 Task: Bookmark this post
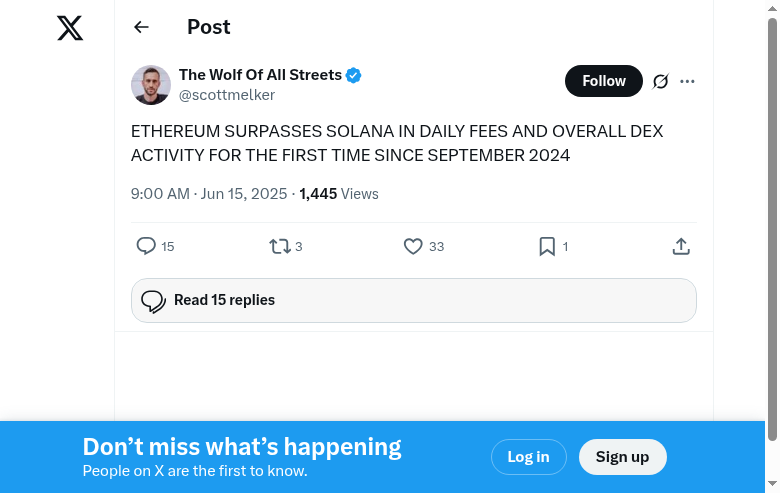click(x=547, y=246)
